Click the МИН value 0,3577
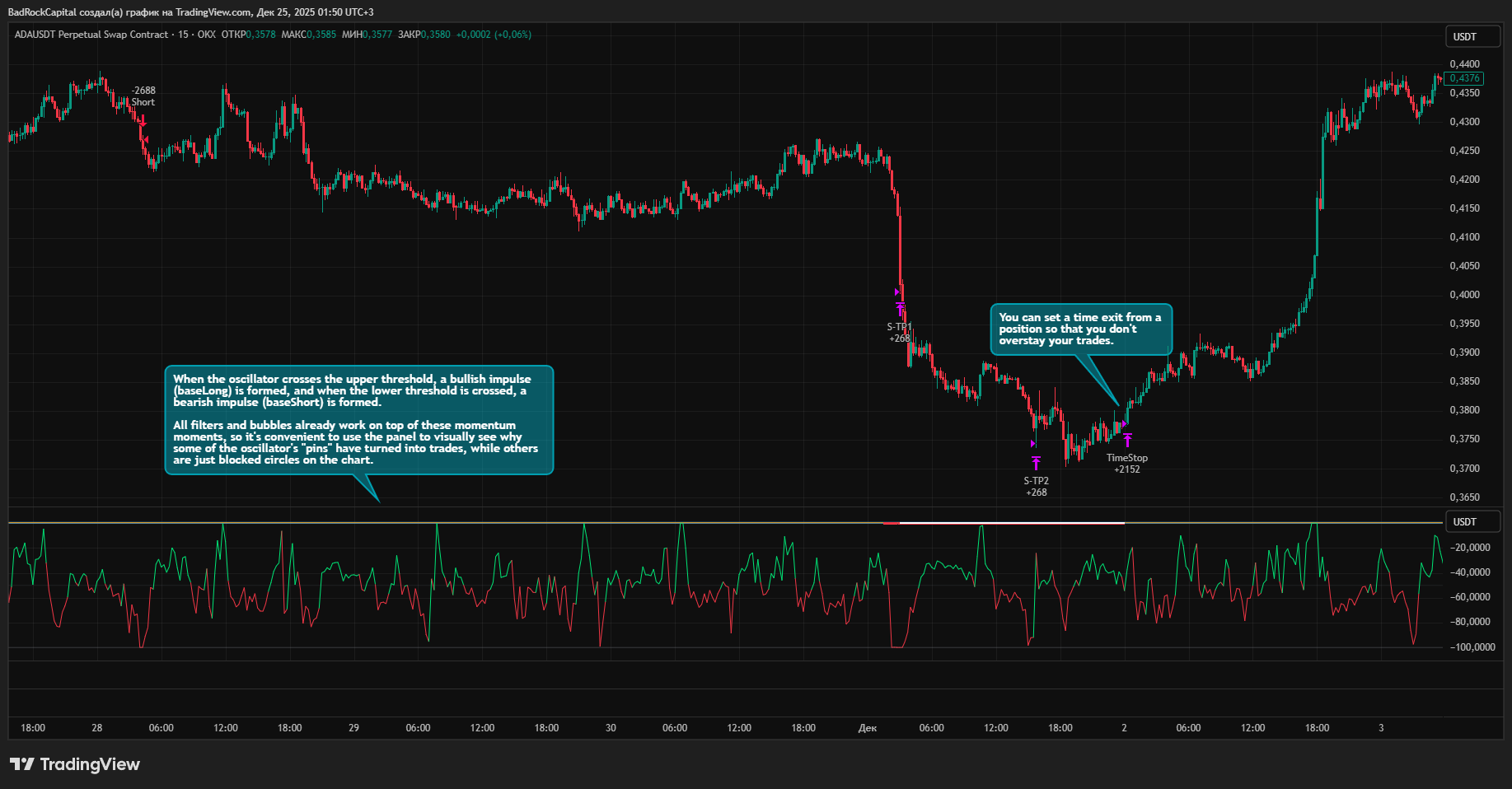The width and height of the screenshot is (1512, 789). [377, 35]
